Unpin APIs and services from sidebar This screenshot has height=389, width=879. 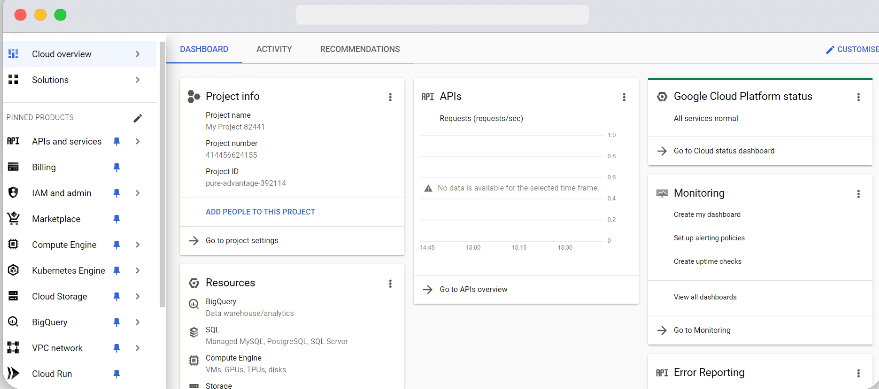coord(117,141)
